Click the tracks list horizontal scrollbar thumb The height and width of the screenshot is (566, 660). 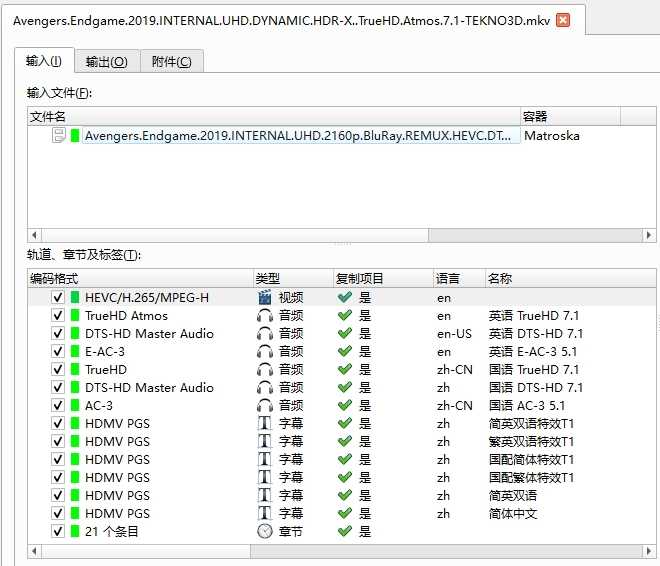point(146,551)
